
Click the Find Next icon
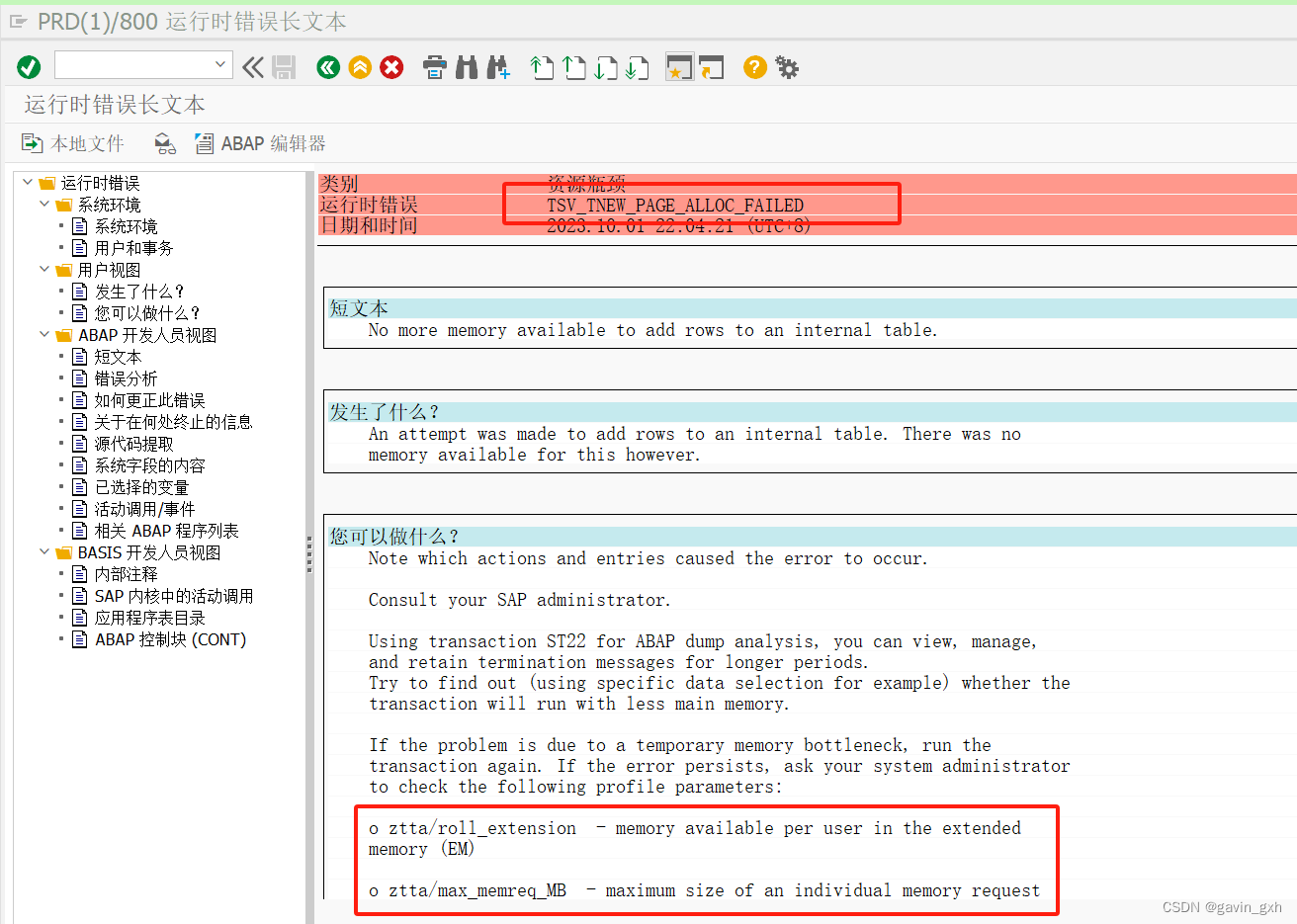tap(498, 67)
